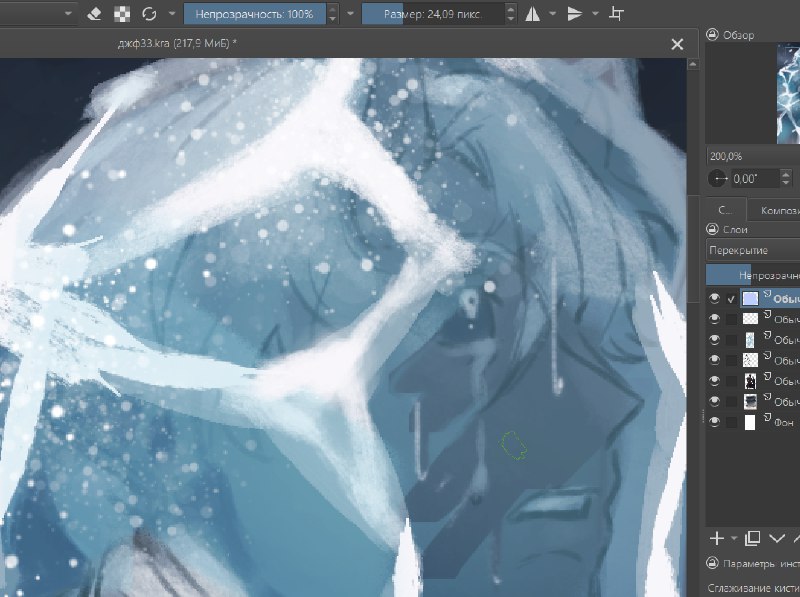Open the 200,0% zoom level combo box
The width and height of the screenshot is (800, 597).
click(x=753, y=156)
